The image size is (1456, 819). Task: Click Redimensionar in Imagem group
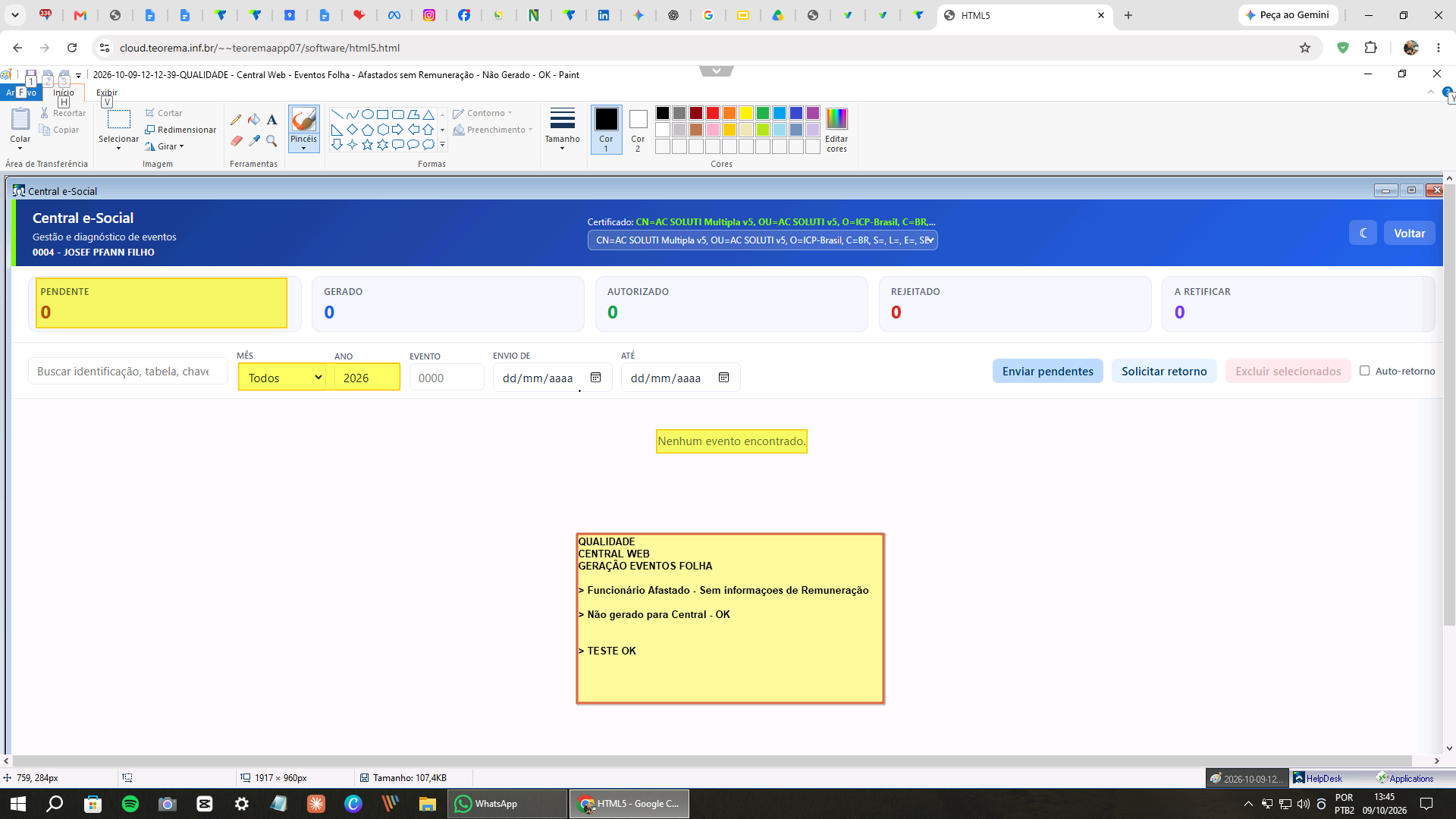(x=180, y=130)
